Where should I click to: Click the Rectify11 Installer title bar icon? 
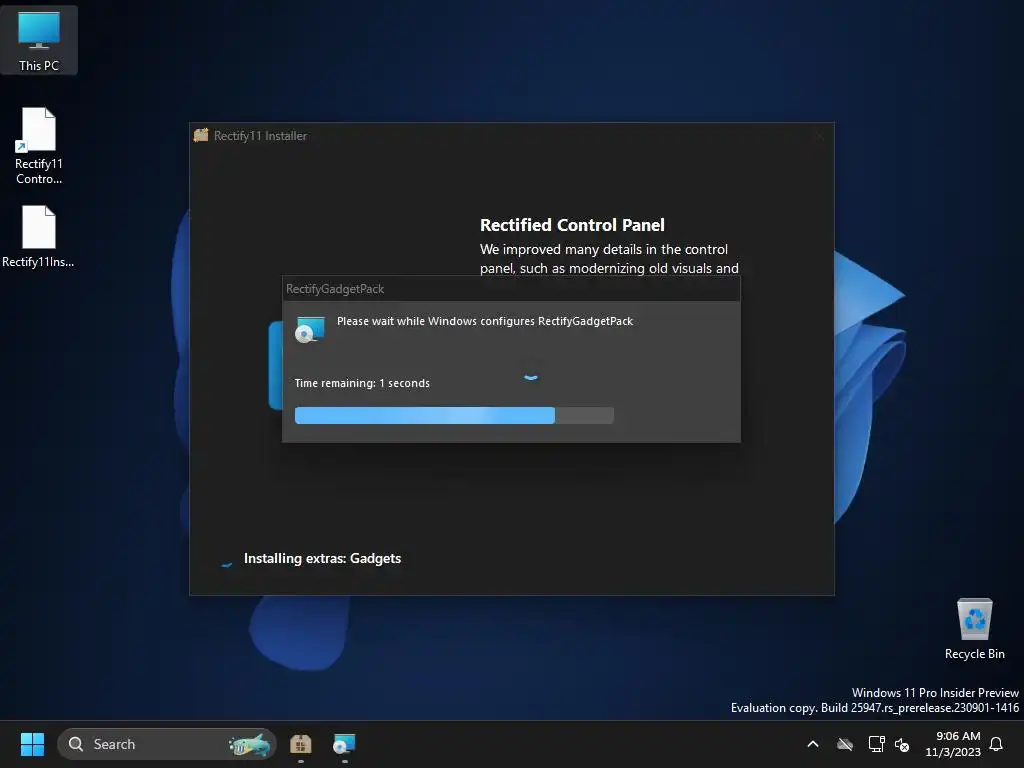tap(201, 135)
